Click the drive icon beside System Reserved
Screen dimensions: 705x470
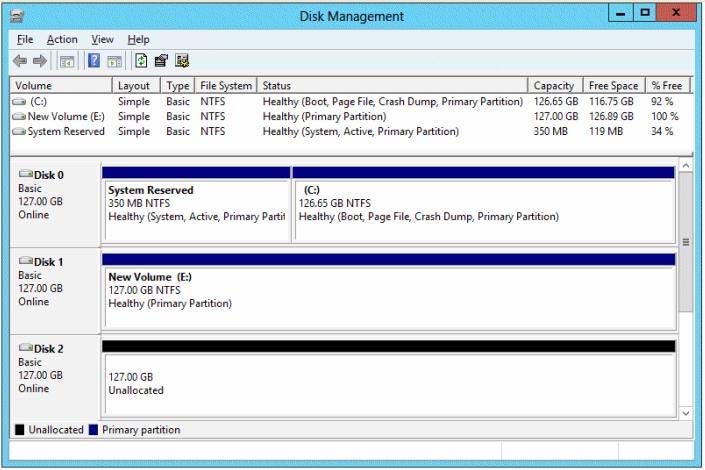[x=19, y=131]
